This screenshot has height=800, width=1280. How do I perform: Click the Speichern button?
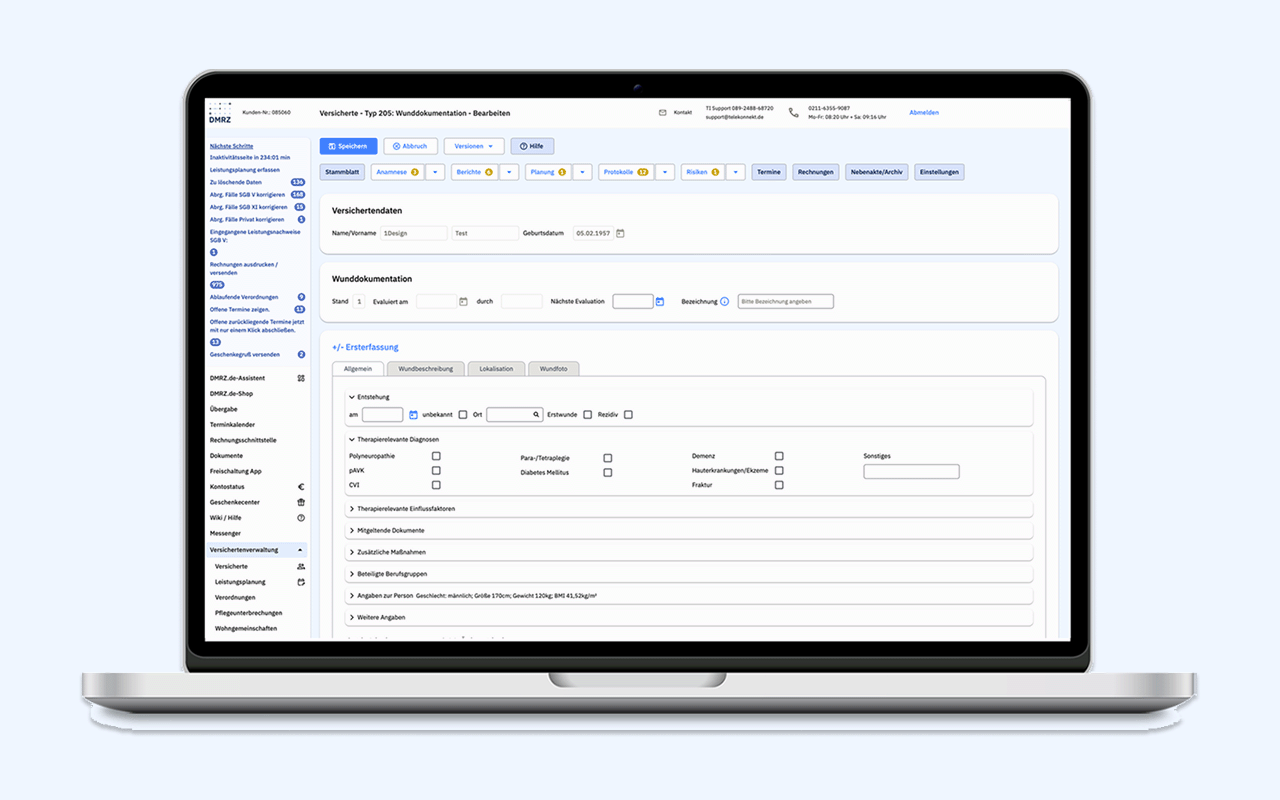pos(349,146)
